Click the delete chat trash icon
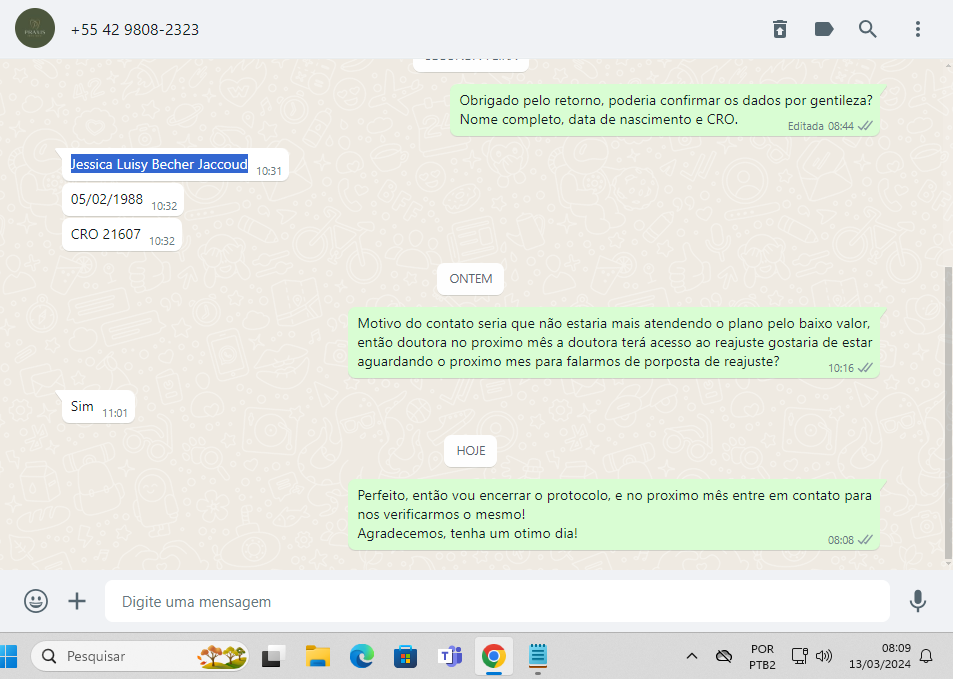This screenshot has height=679, width=953. click(780, 29)
